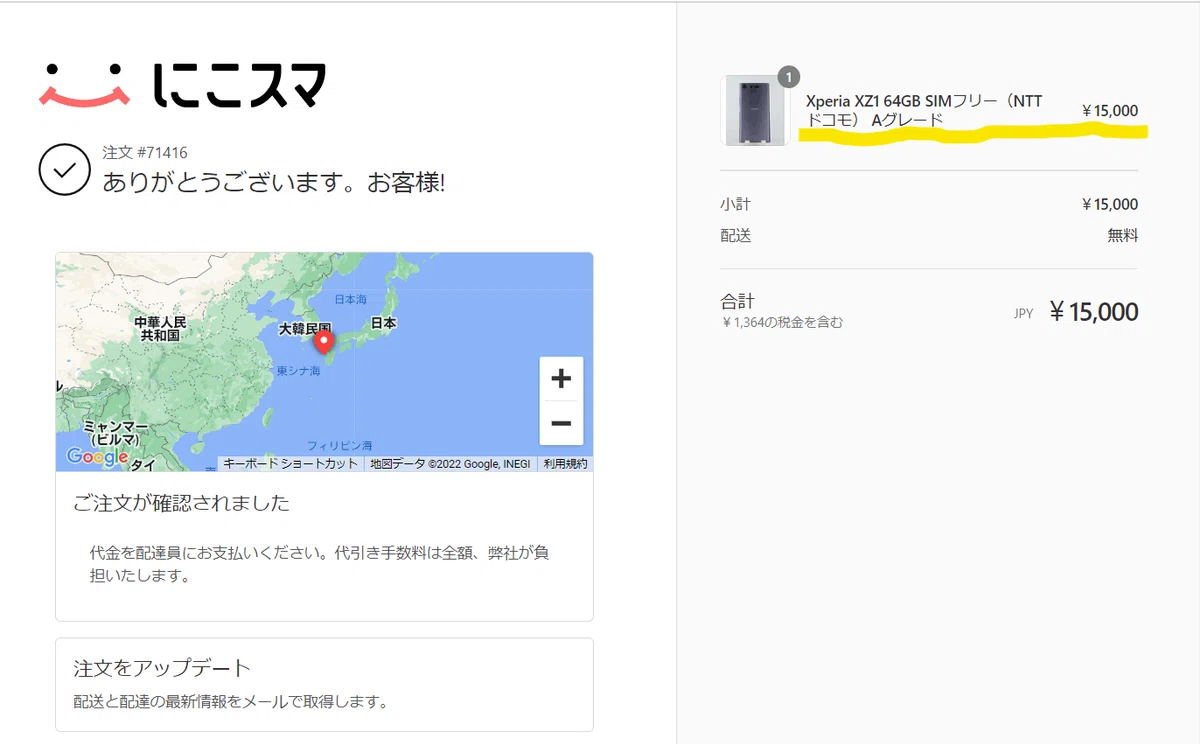This screenshot has width=1200, height=744.
Task: Click the ￥1,364の税金を含む note
Action: 782,323
